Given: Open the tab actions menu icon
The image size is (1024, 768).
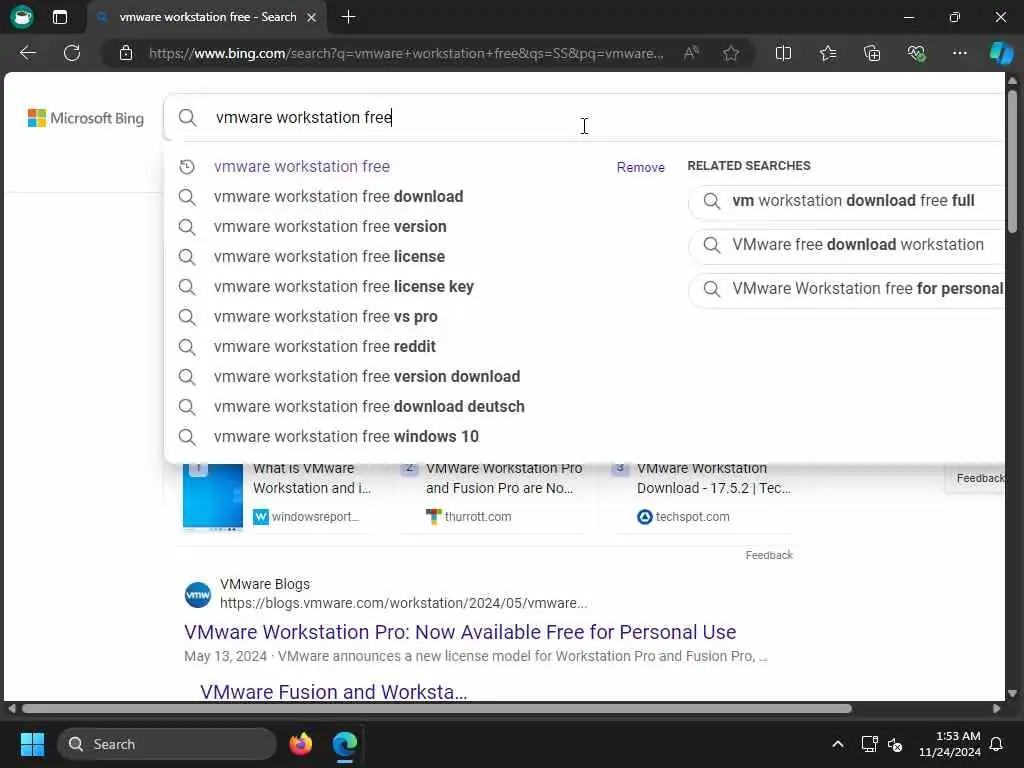Looking at the screenshot, I should tap(60, 17).
